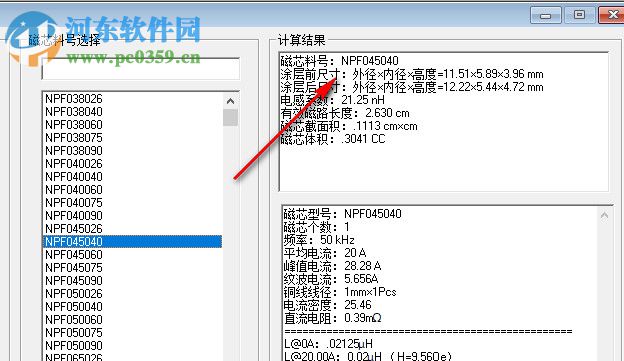
Task: Minimize the window
Action: (x=546, y=16)
